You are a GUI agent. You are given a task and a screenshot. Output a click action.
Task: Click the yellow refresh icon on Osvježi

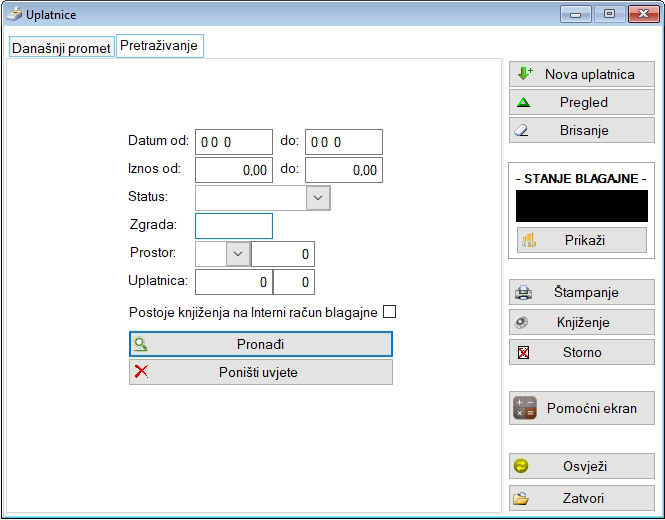coord(521,467)
